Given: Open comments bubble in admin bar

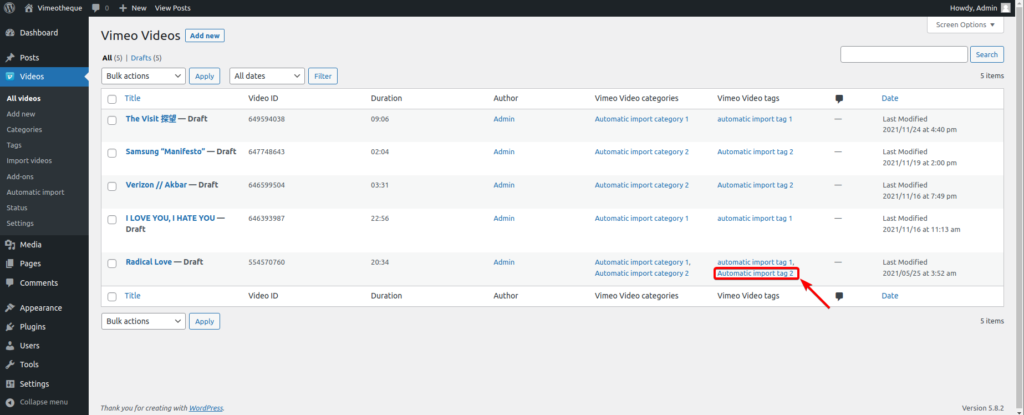Looking at the screenshot, I should pyautogui.click(x=96, y=8).
